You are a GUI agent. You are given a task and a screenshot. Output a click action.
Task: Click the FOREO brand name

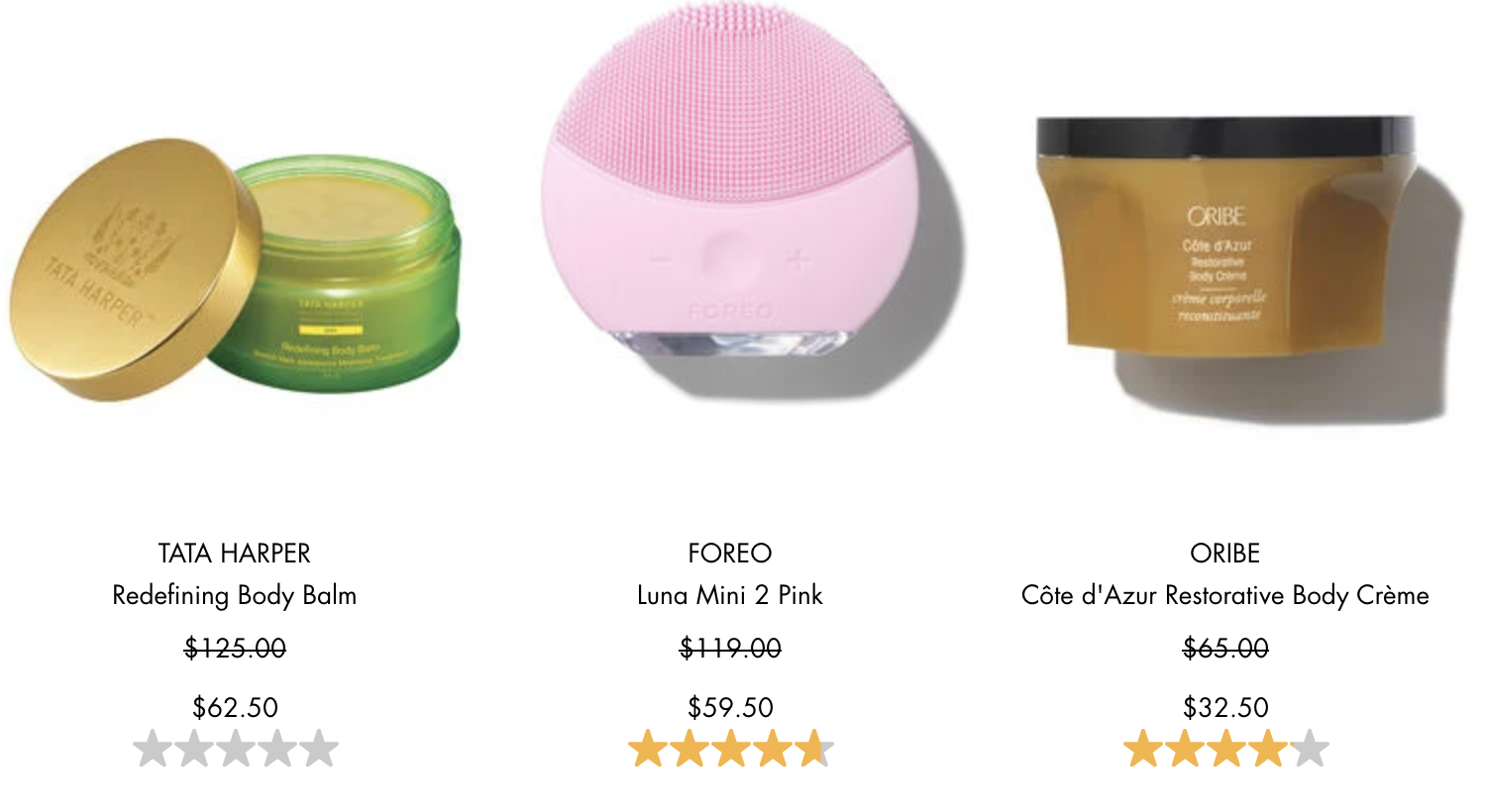click(730, 553)
